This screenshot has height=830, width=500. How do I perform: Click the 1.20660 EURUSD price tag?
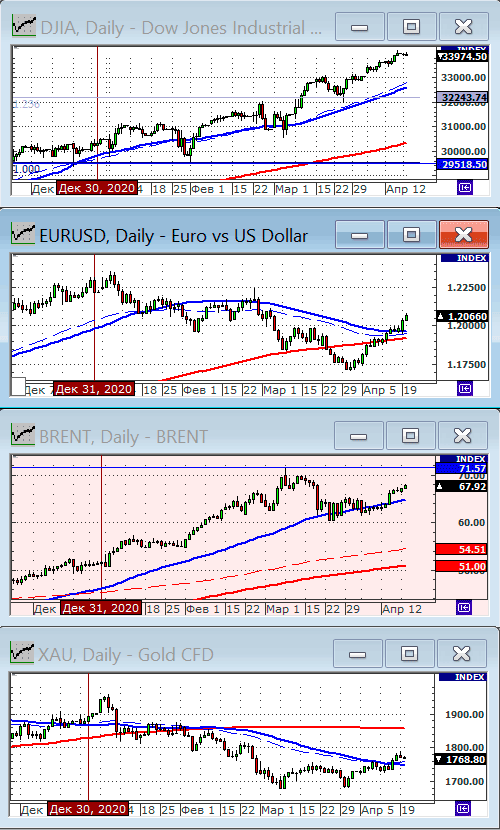tap(462, 316)
